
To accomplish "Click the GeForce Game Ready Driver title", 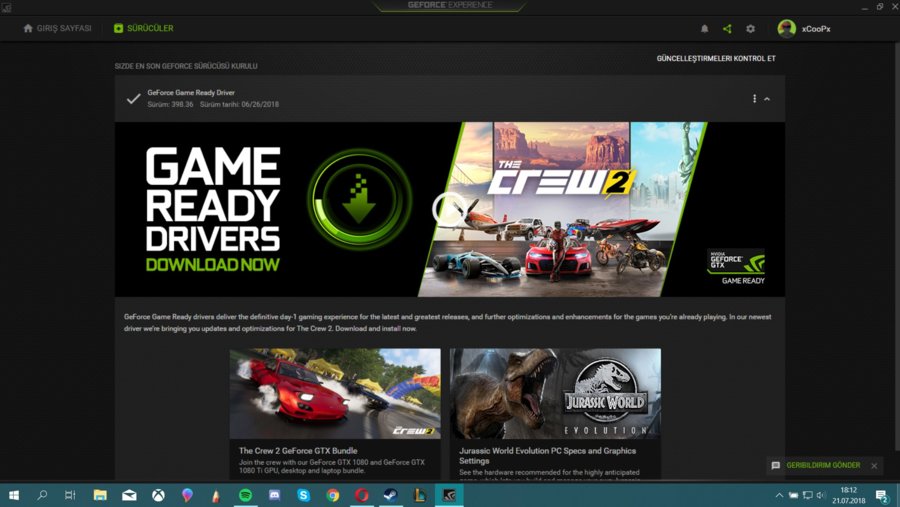I will pyautogui.click(x=191, y=92).
